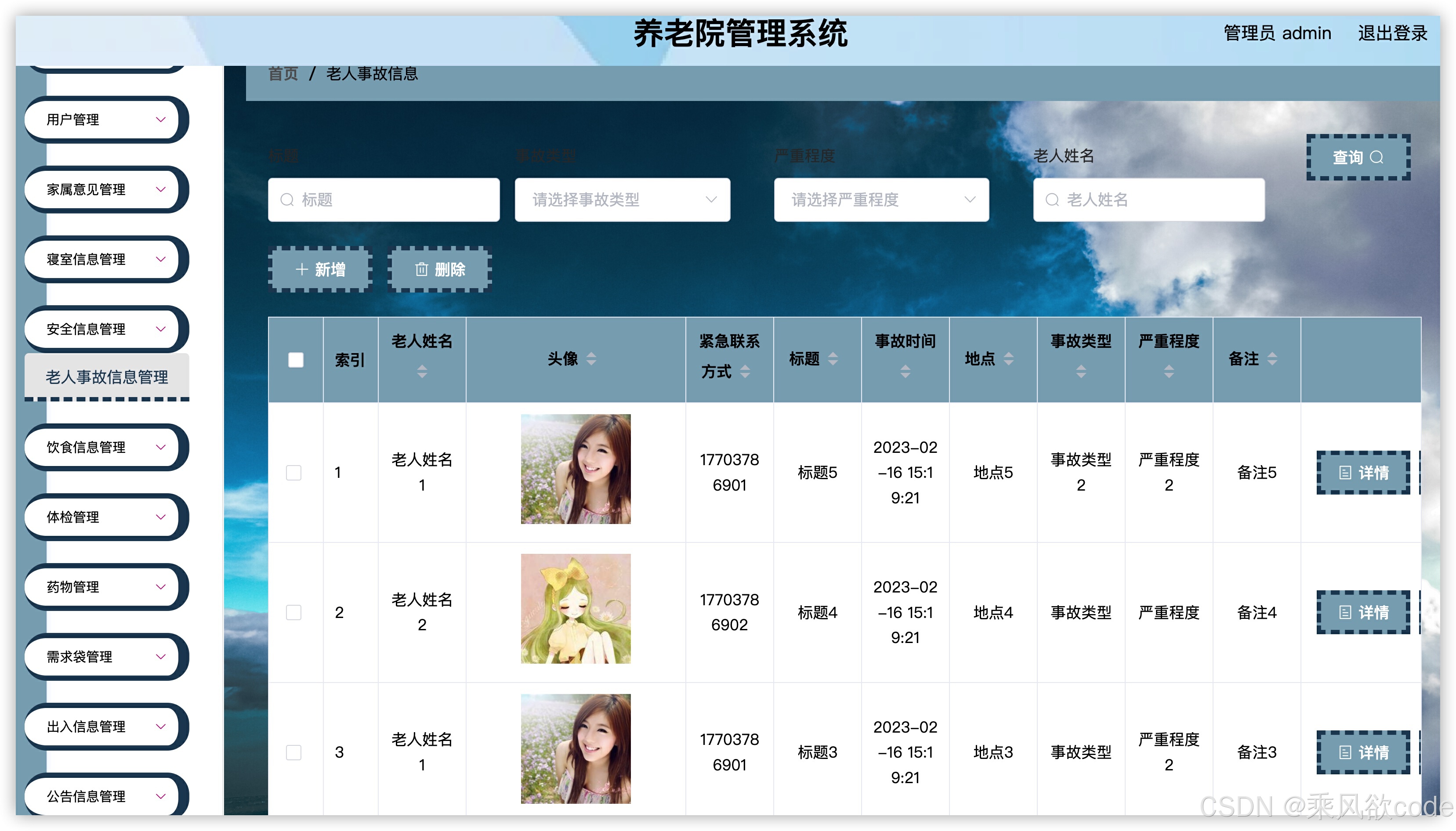Viewport: 1456px width, 831px height.
Task: Click the avatar thumbnail in row 2
Action: [x=575, y=608]
